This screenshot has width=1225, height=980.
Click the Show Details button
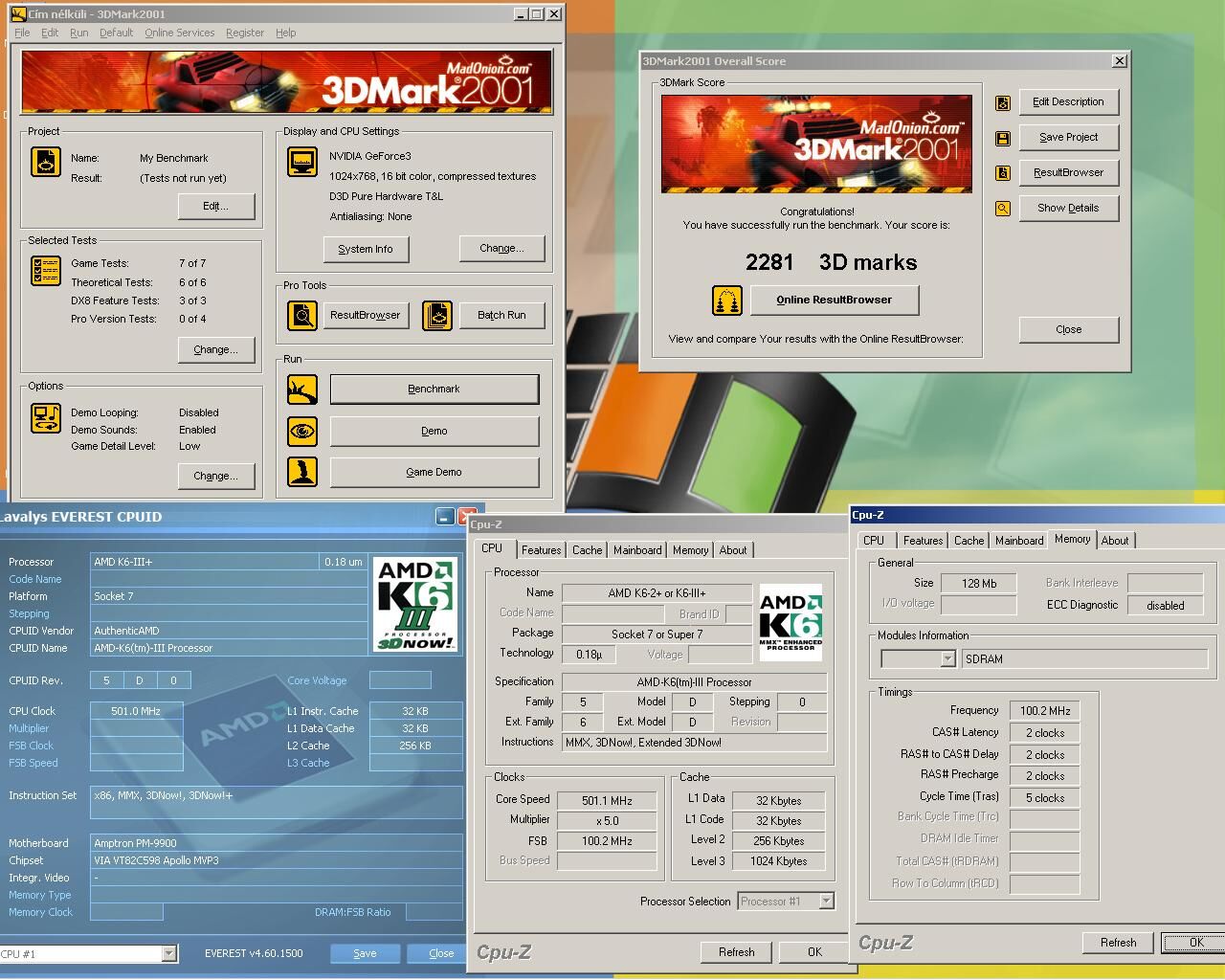(1068, 208)
